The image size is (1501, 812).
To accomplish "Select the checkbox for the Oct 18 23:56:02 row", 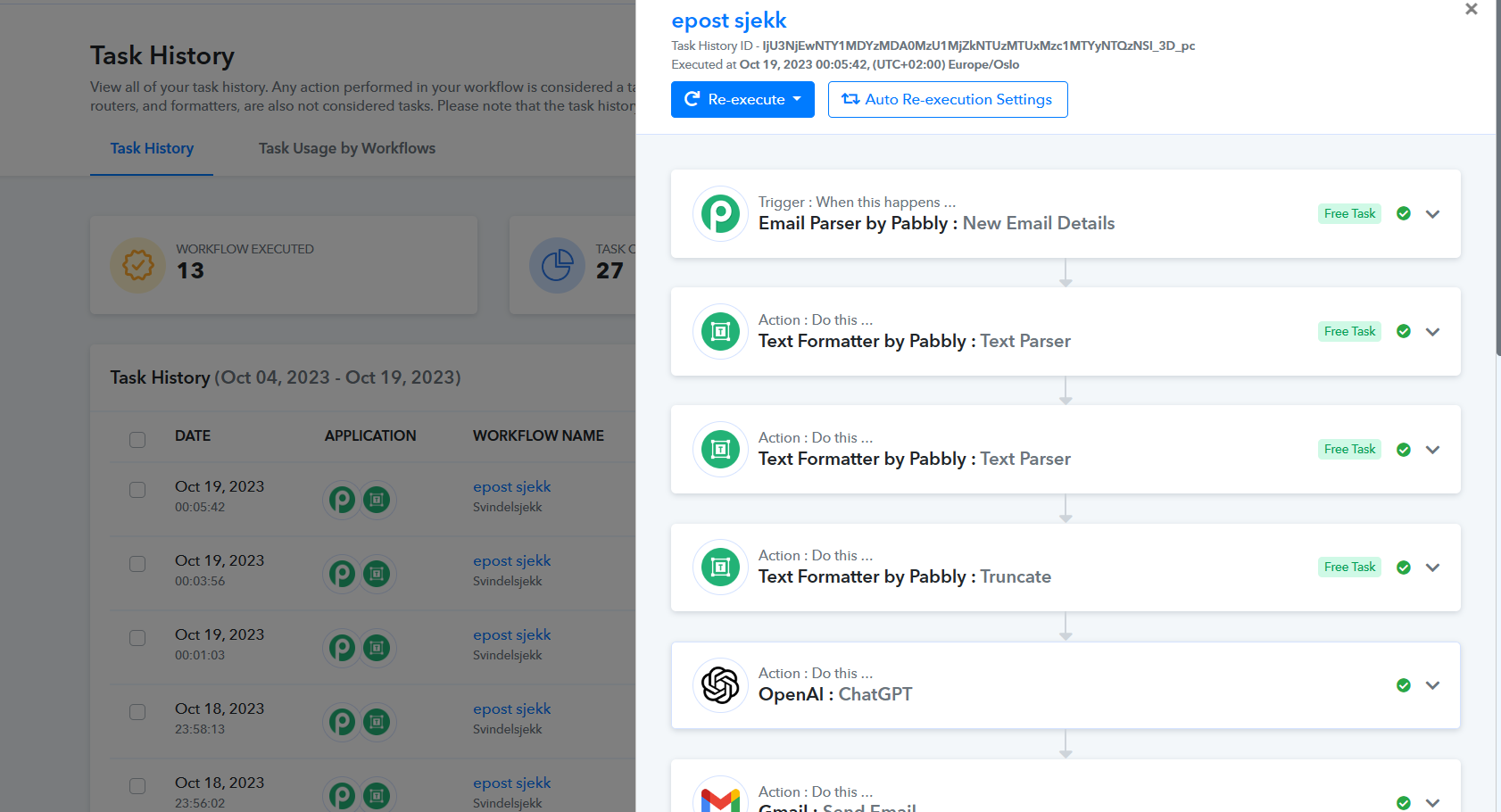I will point(137,786).
